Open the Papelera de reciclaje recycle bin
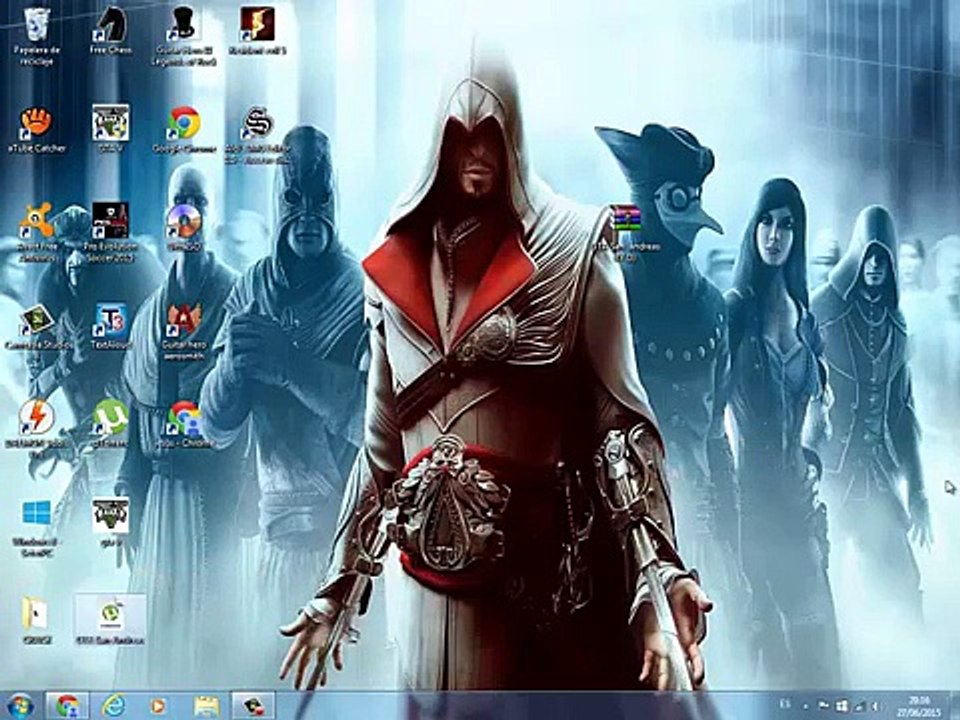 [37, 36]
